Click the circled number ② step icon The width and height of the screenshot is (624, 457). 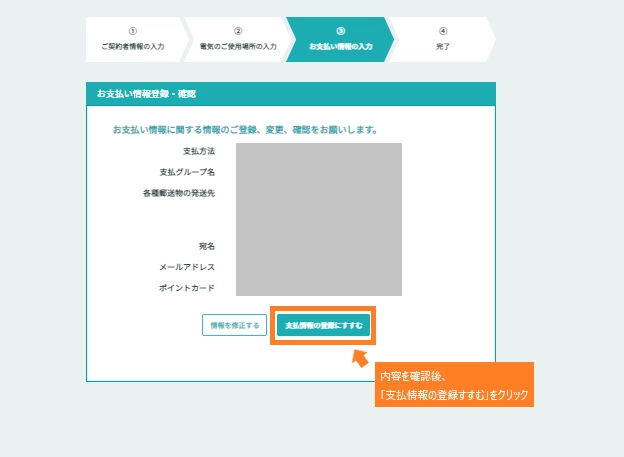click(237, 31)
